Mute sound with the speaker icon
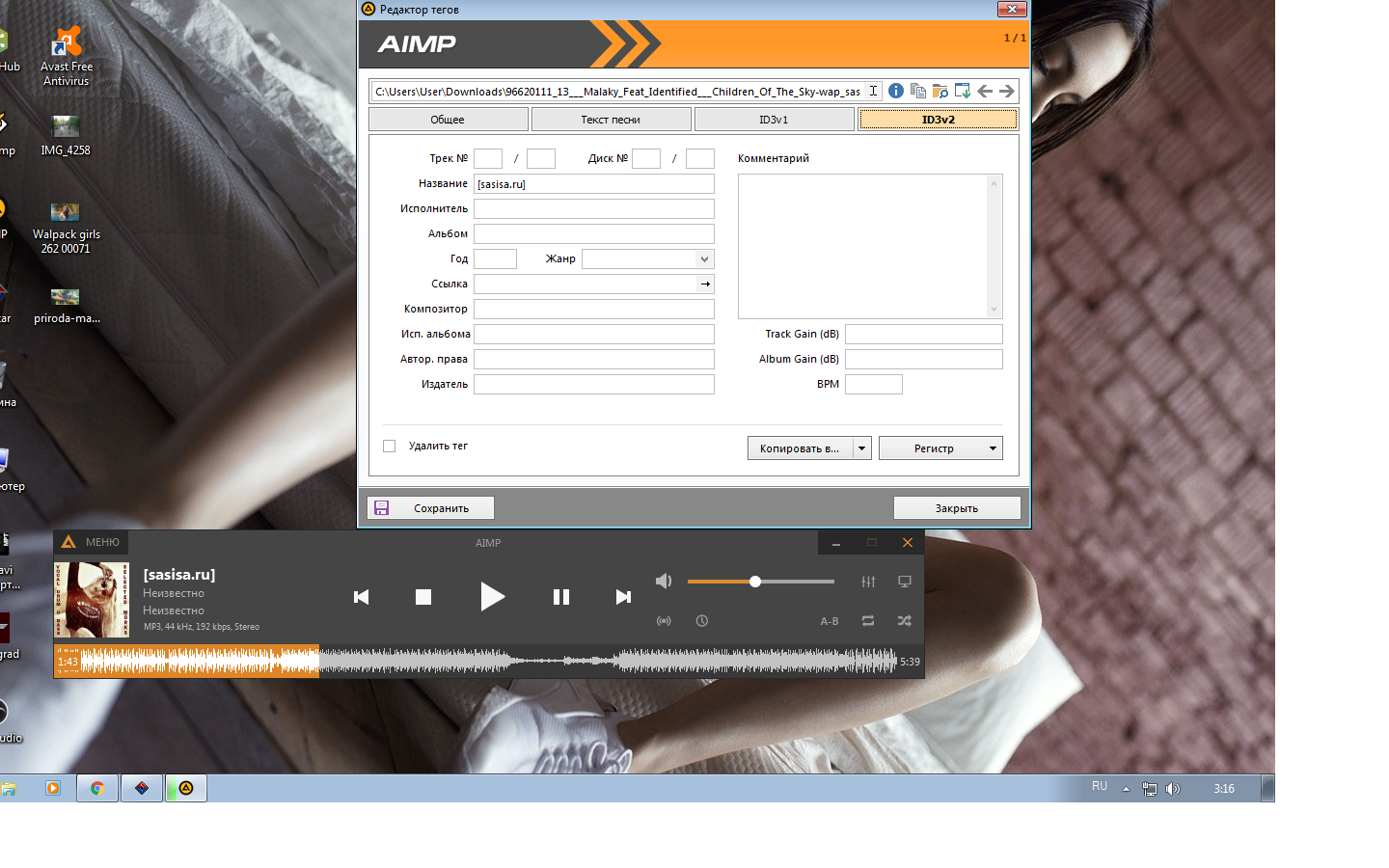 (664, 581)
